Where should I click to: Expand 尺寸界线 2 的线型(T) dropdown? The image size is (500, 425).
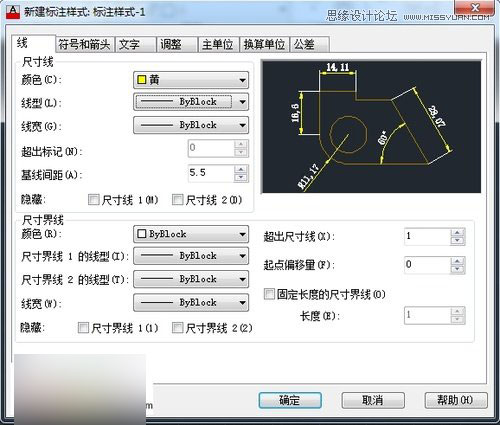click(x=191, y=279)
